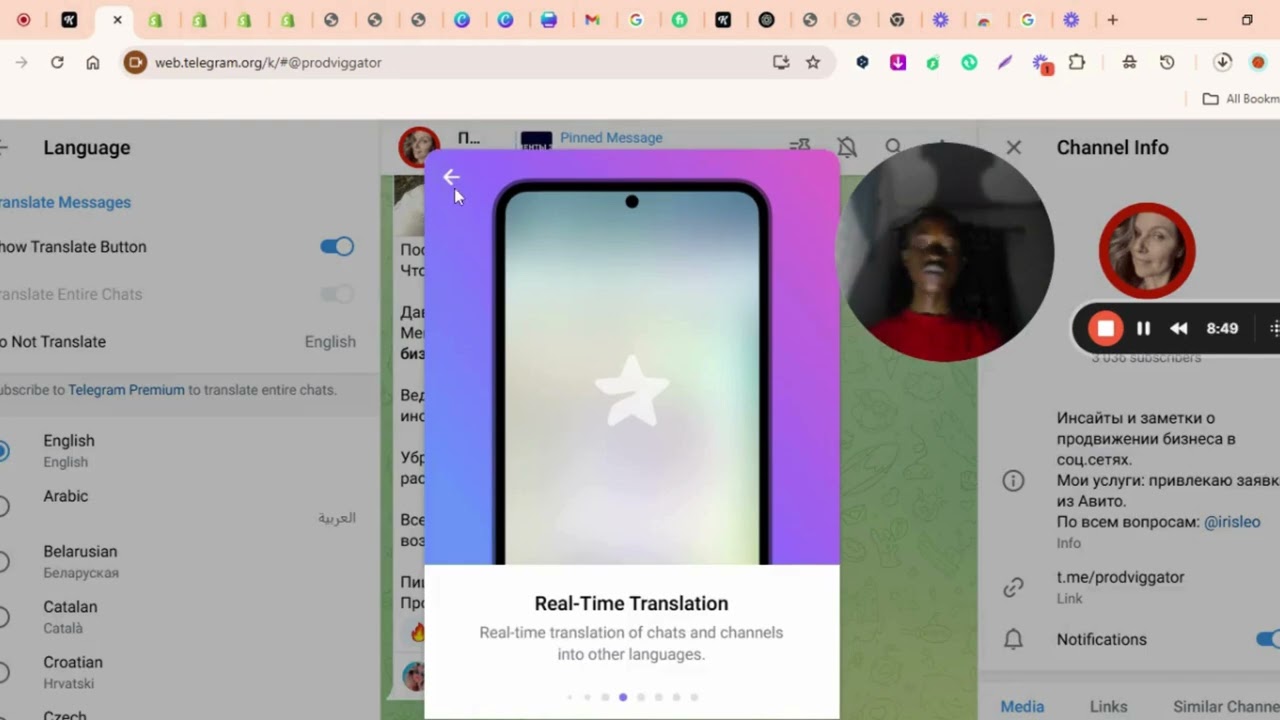Click the 8:49 recording timer
Screen dimensions: 1280x720
pos(1222,329)
